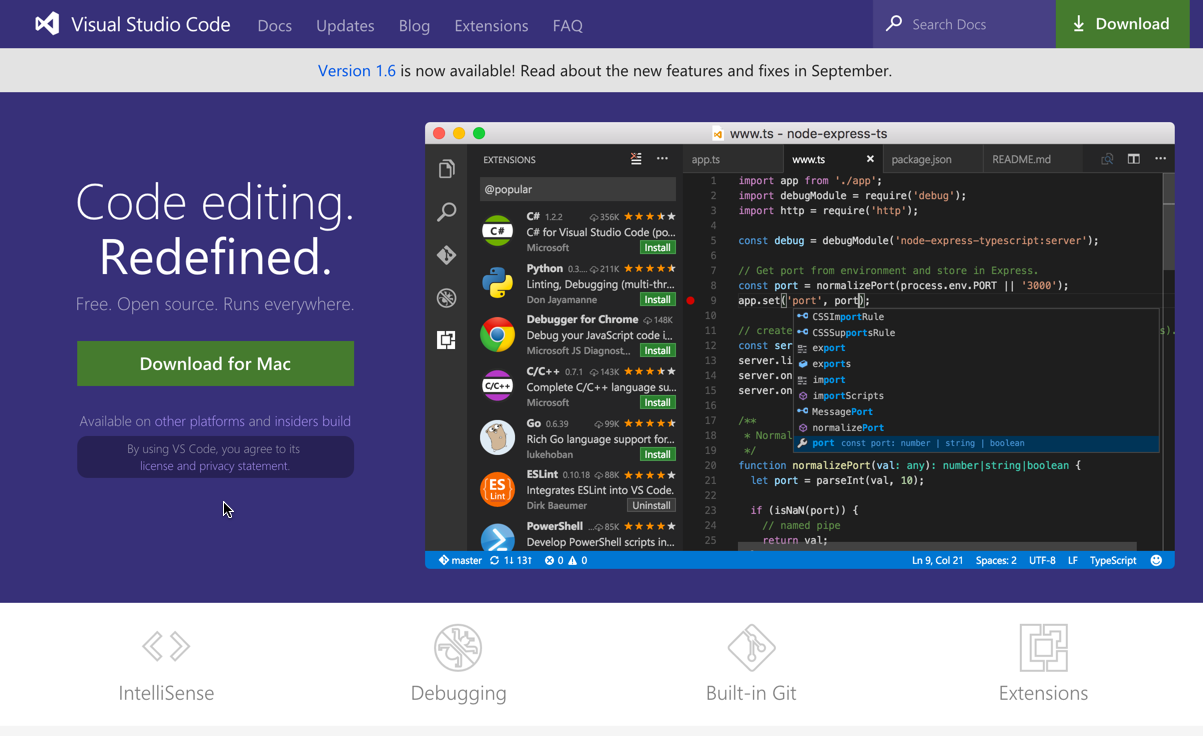Click the IntelliSense feature icon

(166, 647)
